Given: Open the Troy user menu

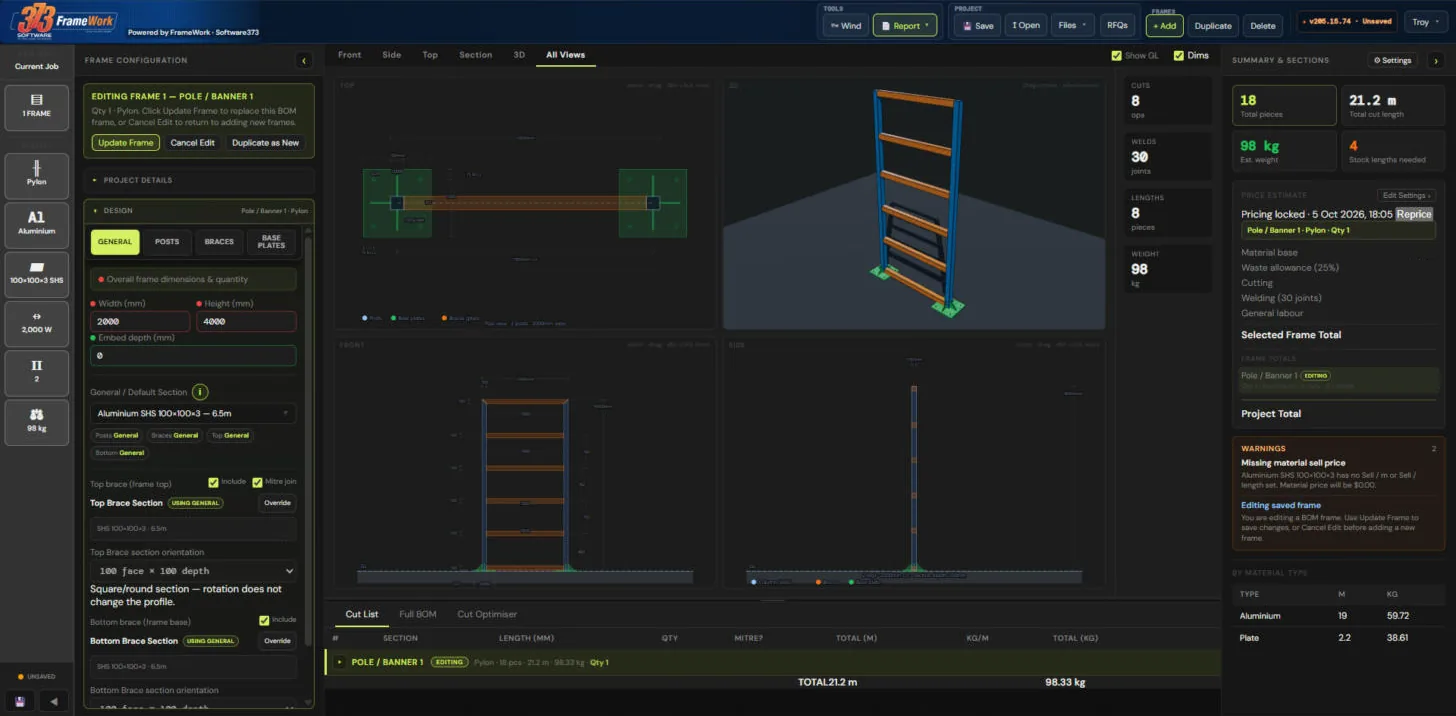Looking at the screenshot, I should tap(1425, 22).
